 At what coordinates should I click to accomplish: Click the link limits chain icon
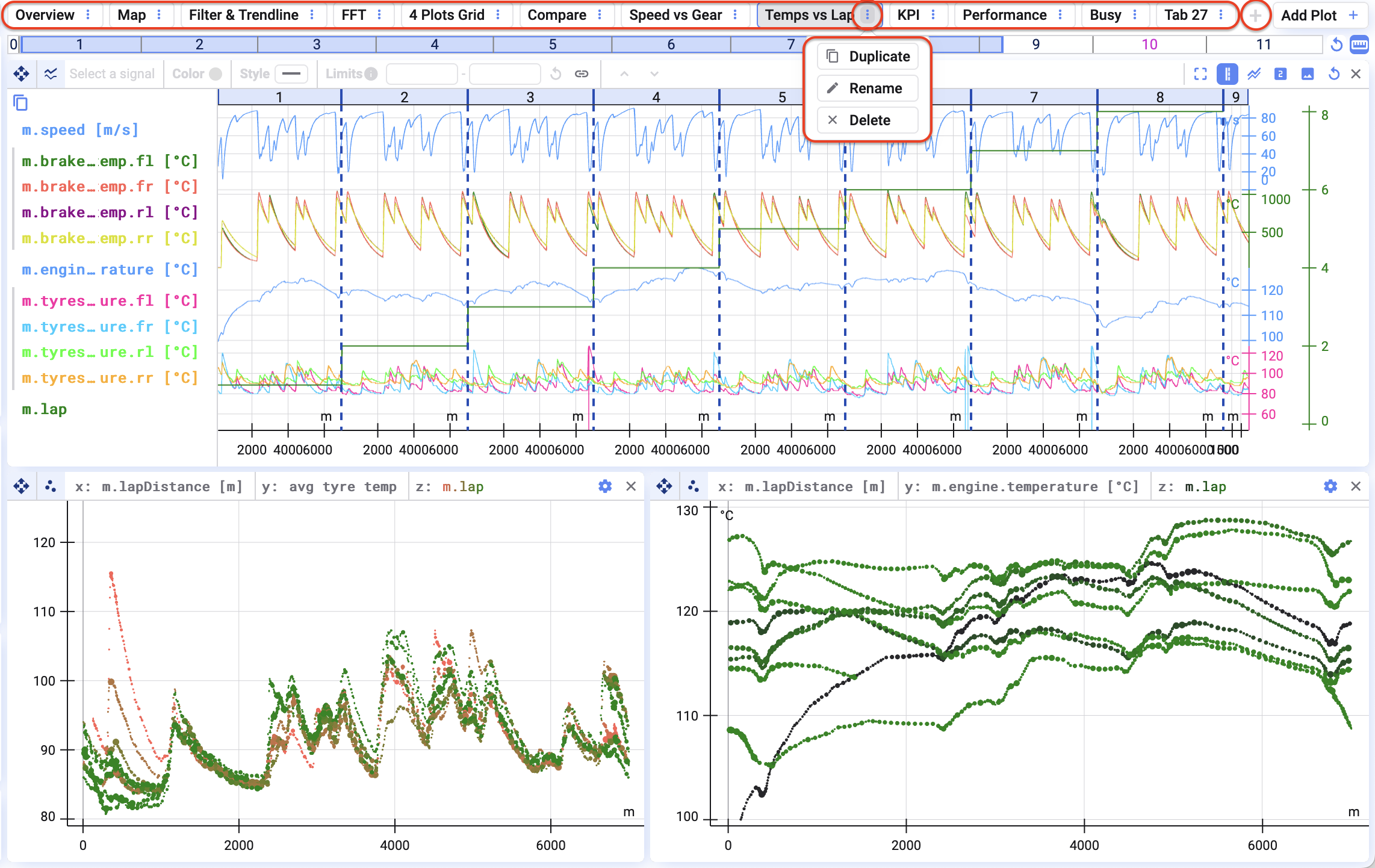(x=582, y=74)
